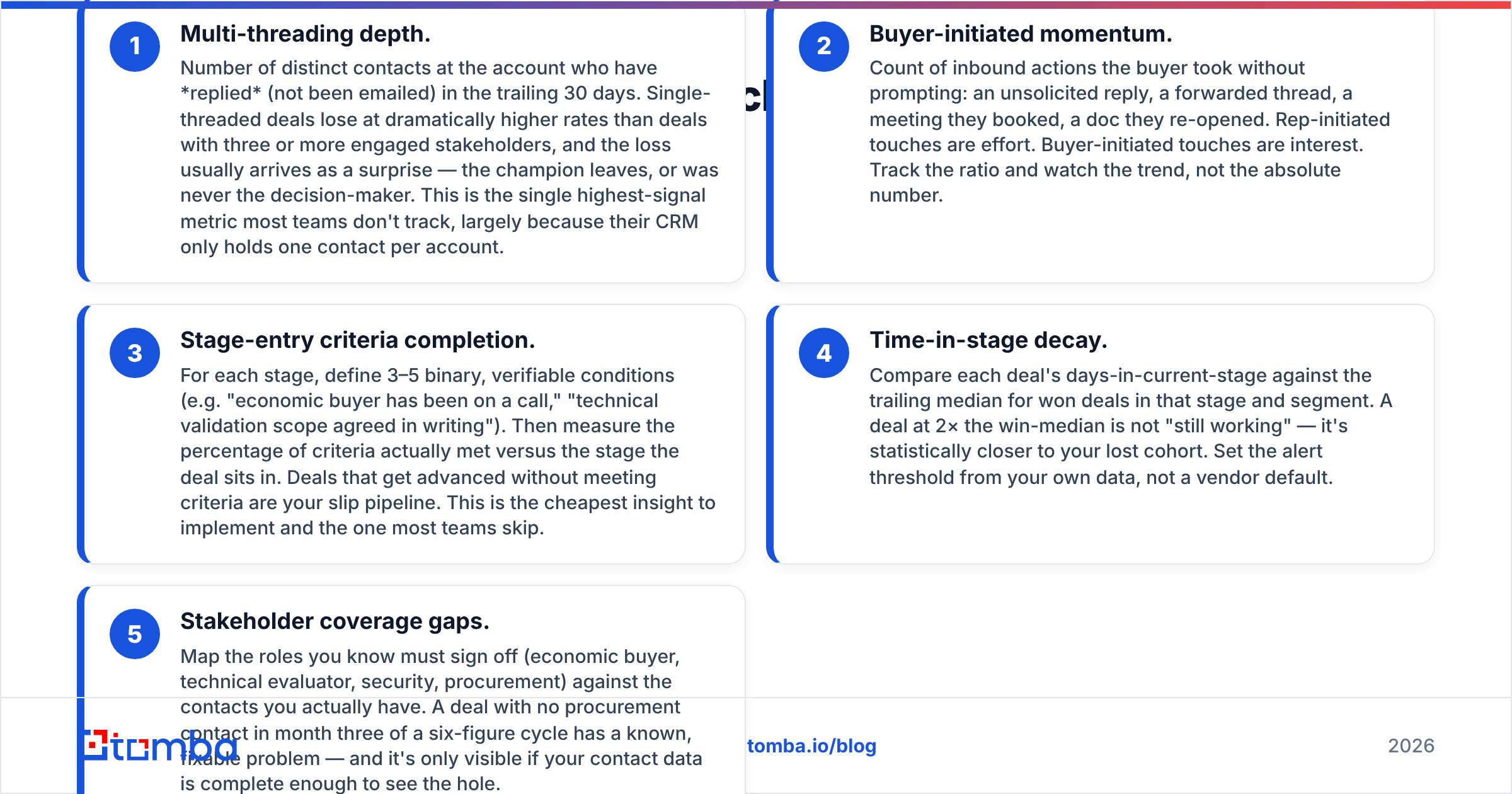
Task: Click the Buyer-initiated momentum heading
Action: (1021, 34)
